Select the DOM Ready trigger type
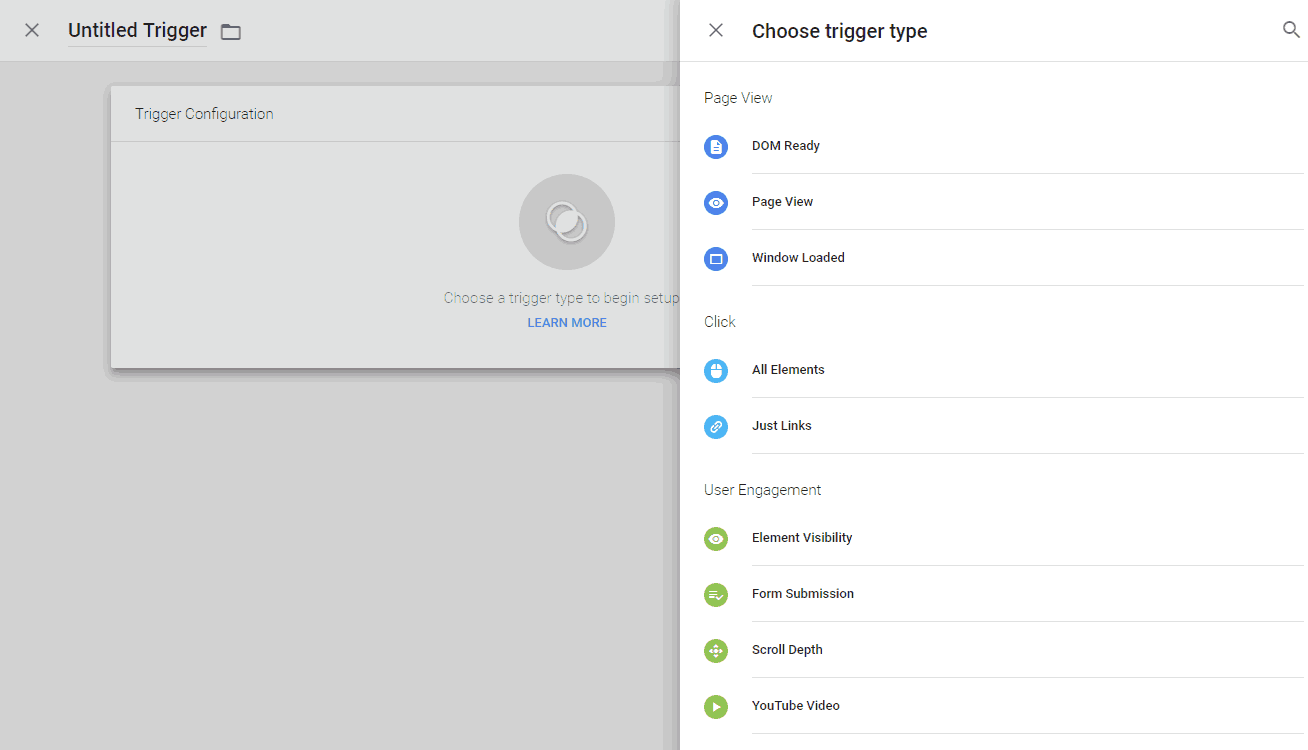This screenshot has height=750, width=1308. pos(786,146)
